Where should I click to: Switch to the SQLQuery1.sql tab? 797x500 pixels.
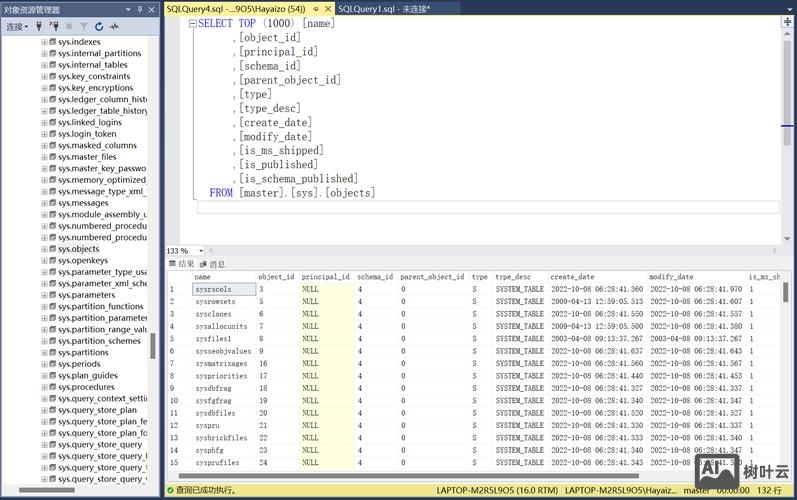pyautogui.click(x=383, y=9)
